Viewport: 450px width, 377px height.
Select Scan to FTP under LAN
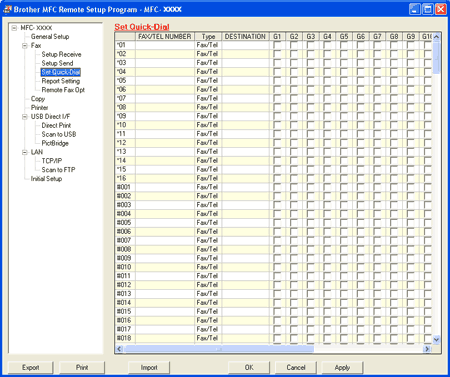[x=58, y=170]
